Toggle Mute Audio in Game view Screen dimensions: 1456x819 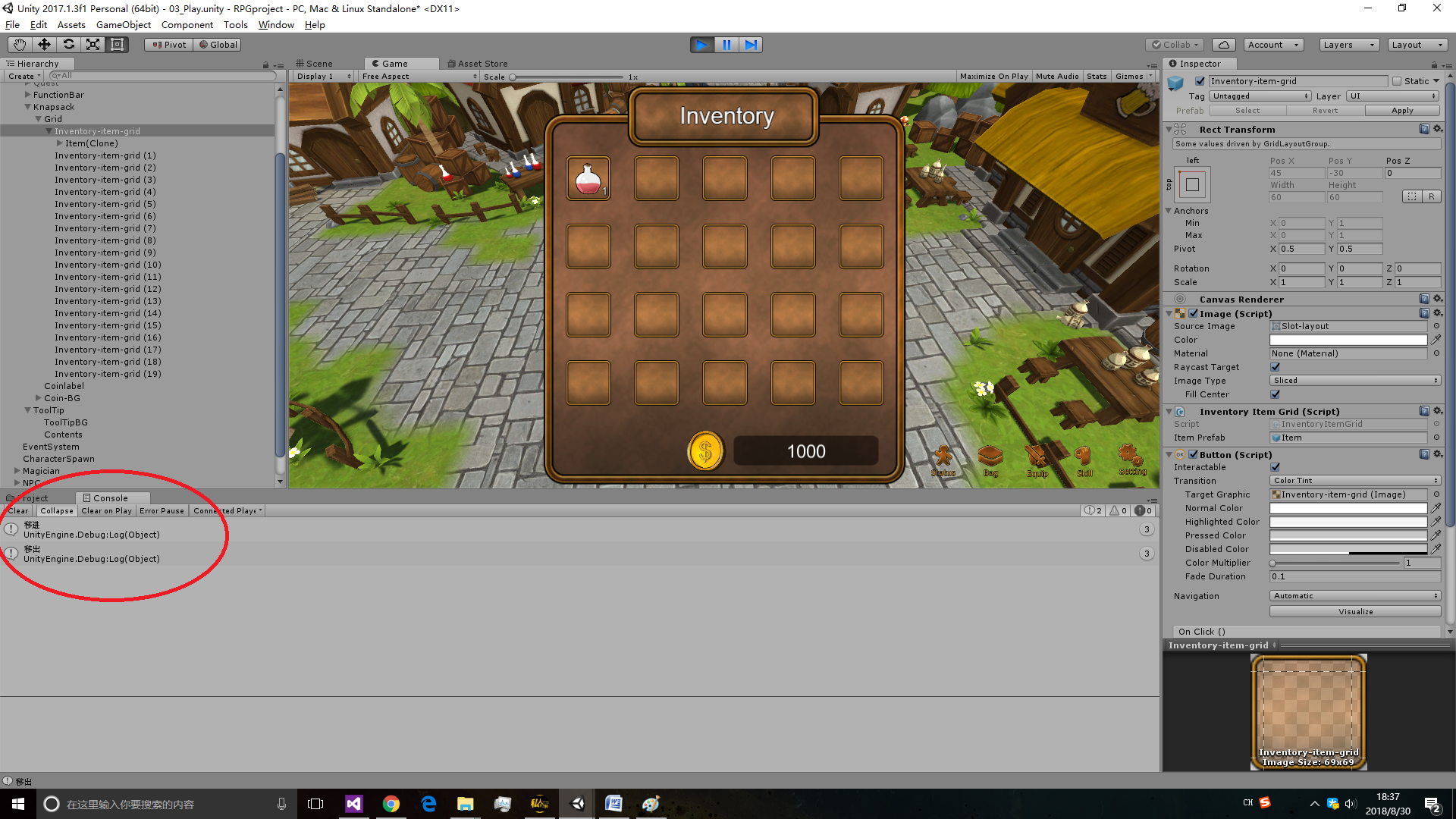1057,76
